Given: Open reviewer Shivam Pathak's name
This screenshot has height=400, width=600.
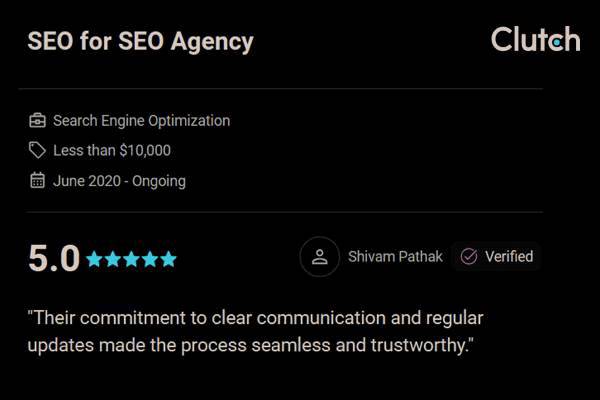Looking at the screenshot, I should [x=395, y=257].
